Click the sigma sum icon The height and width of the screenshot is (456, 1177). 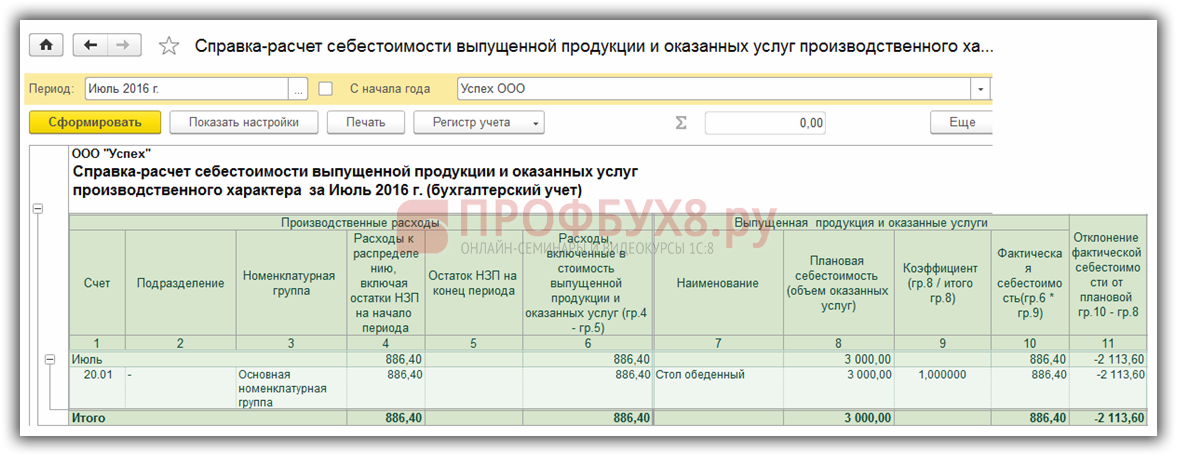click(x=681, y=122)
